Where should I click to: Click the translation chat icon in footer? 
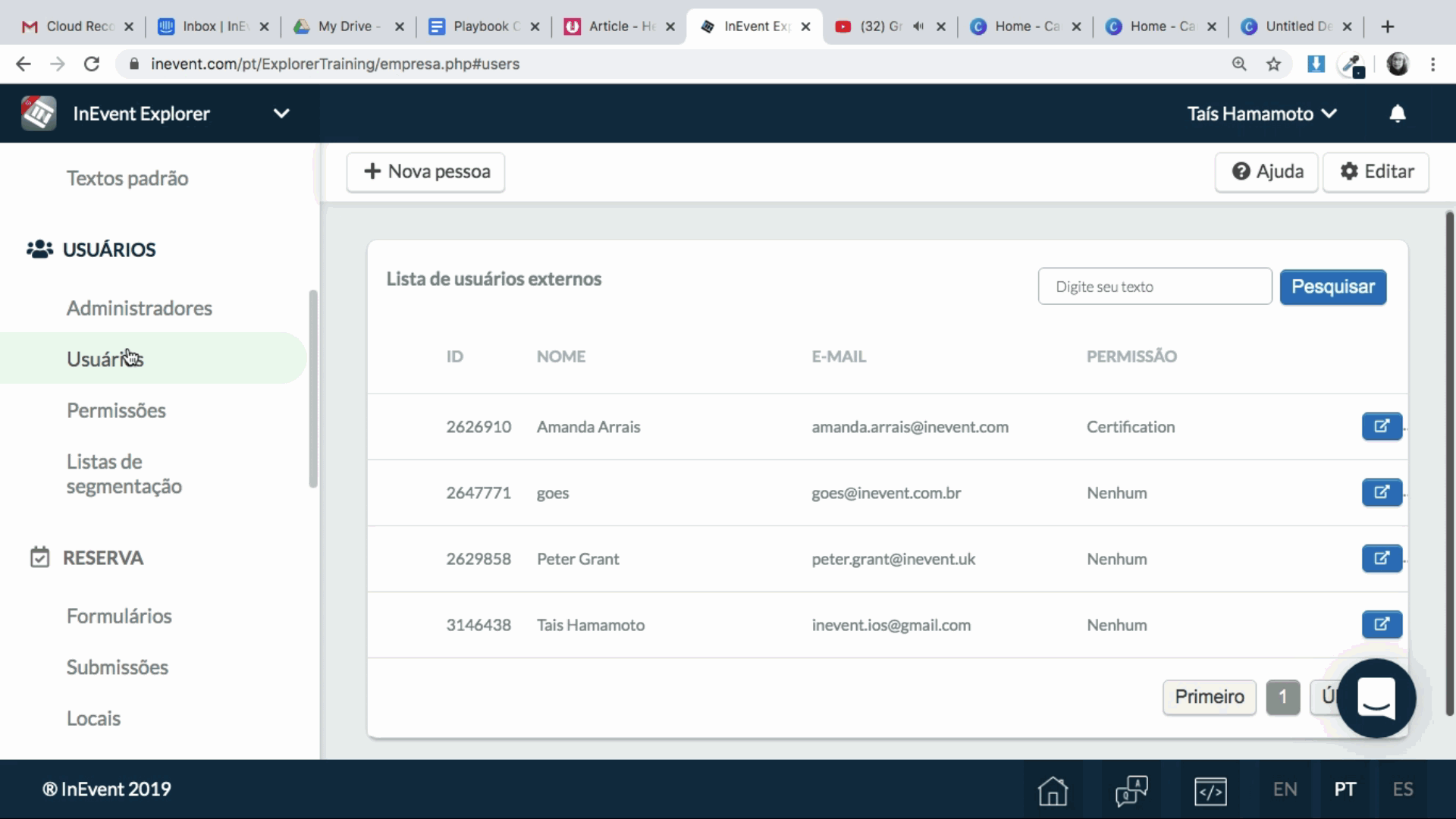coord(1131,790)
